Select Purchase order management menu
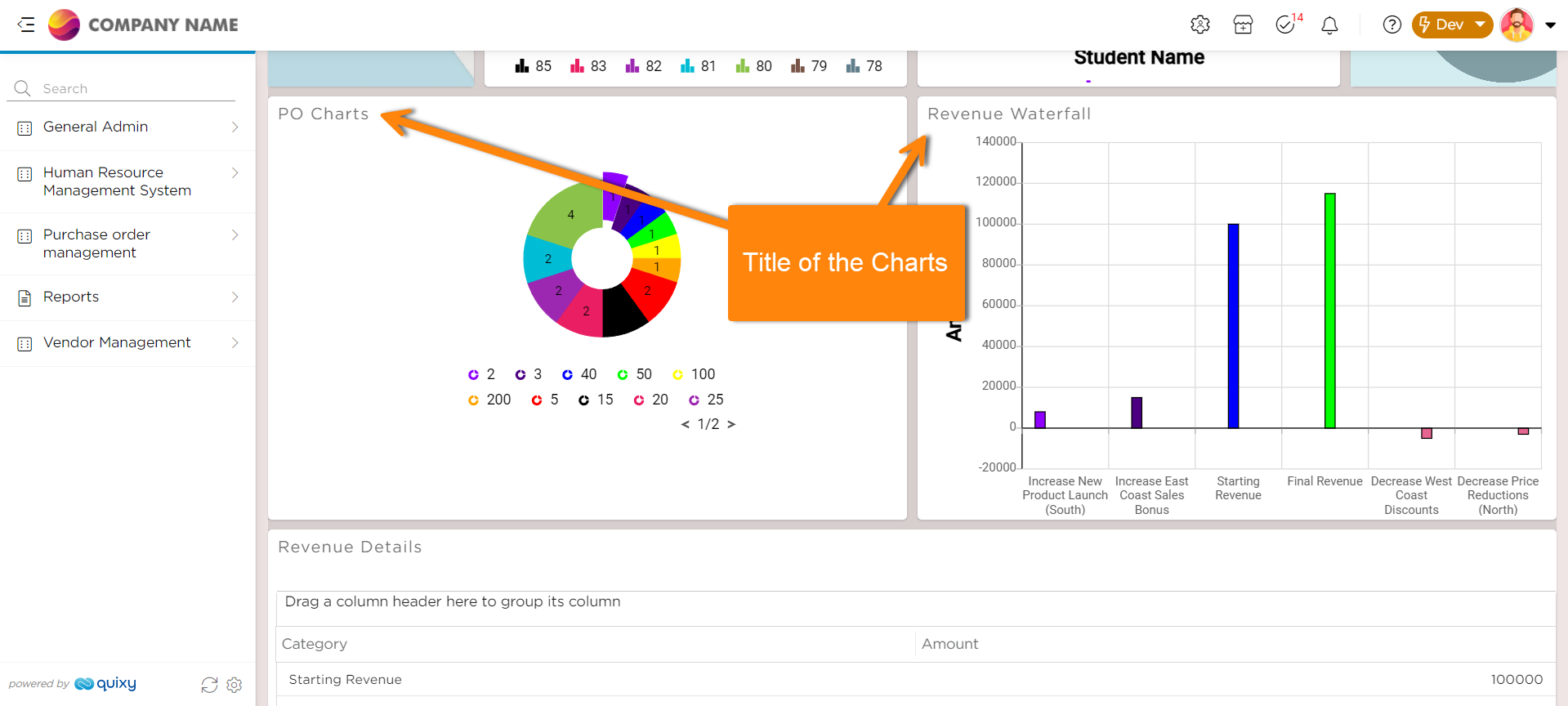 127,244
